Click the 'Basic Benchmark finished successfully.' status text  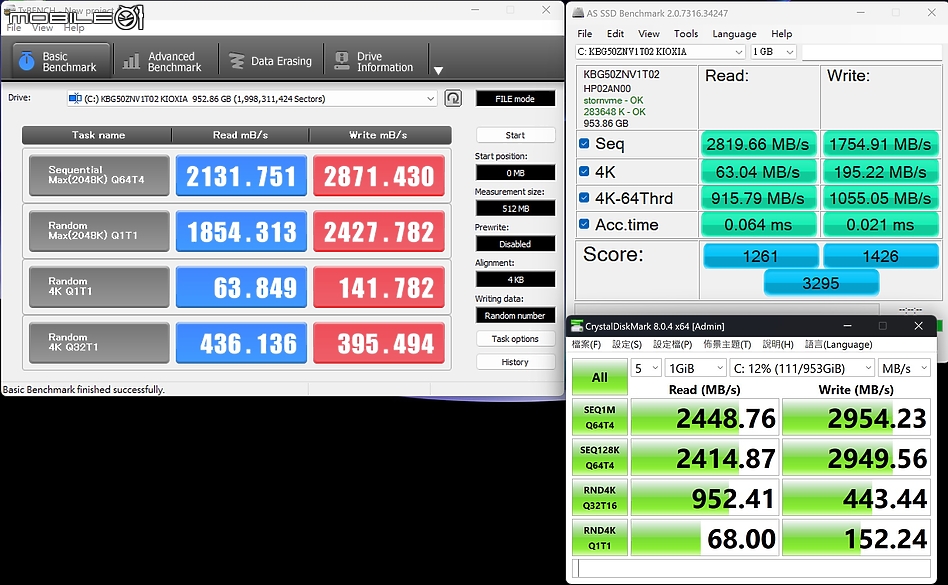click(83, 390)
